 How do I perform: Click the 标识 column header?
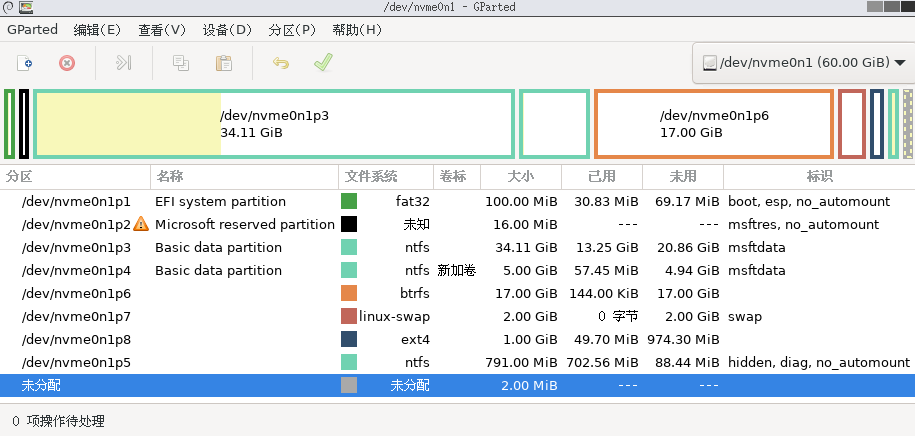(x=819, y=176)
